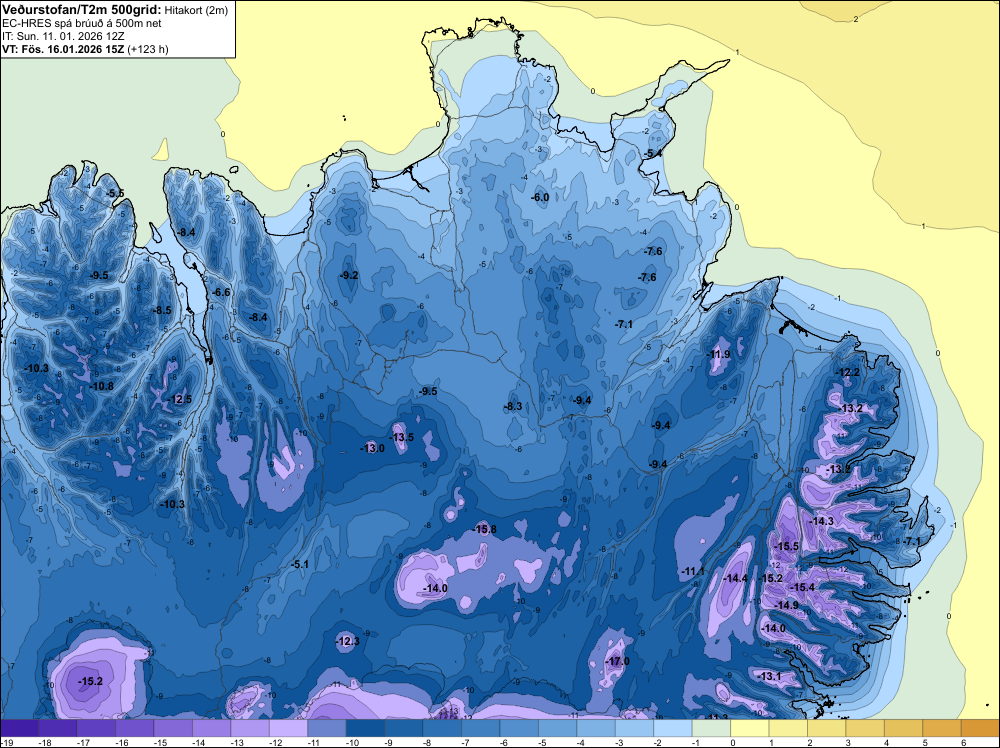Click the -11.1 temperature value on the map
Viewport: 1000px width, 748px height.
(x=693, y=571)
